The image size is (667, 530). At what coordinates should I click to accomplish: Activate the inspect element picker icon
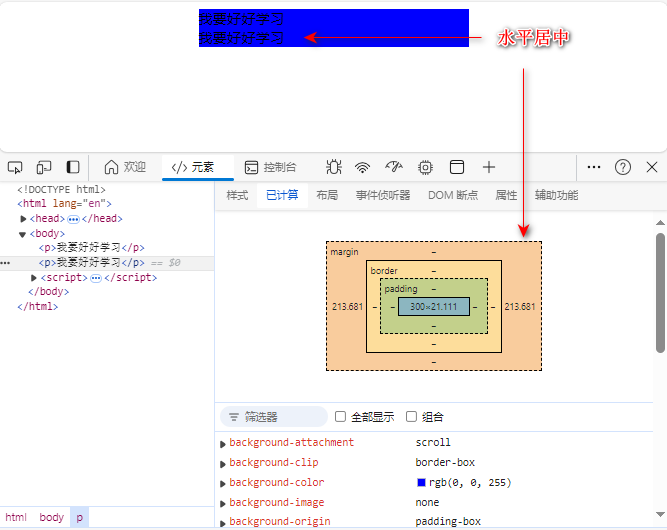[15, 167]
